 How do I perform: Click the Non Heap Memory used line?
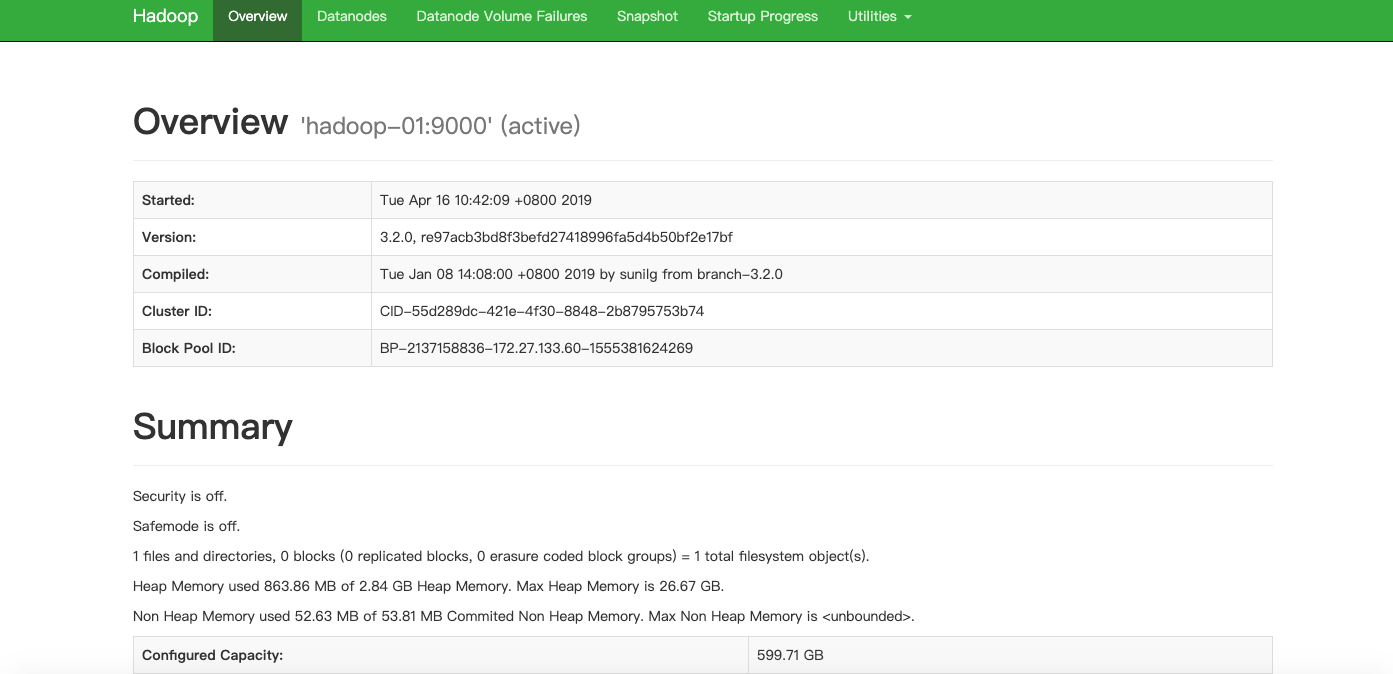pos(523,616)
